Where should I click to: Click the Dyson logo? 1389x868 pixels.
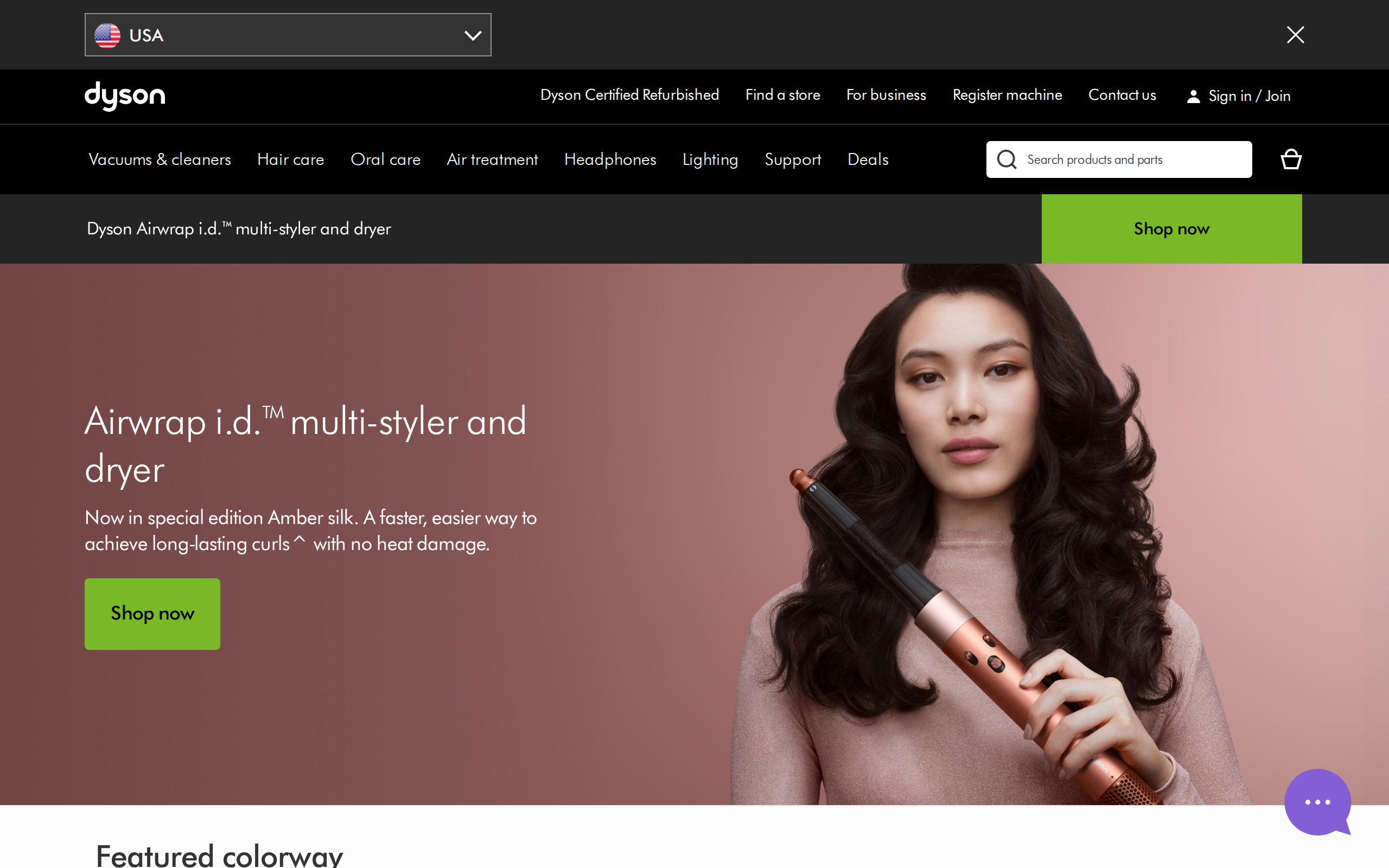[x=125, y=96]
